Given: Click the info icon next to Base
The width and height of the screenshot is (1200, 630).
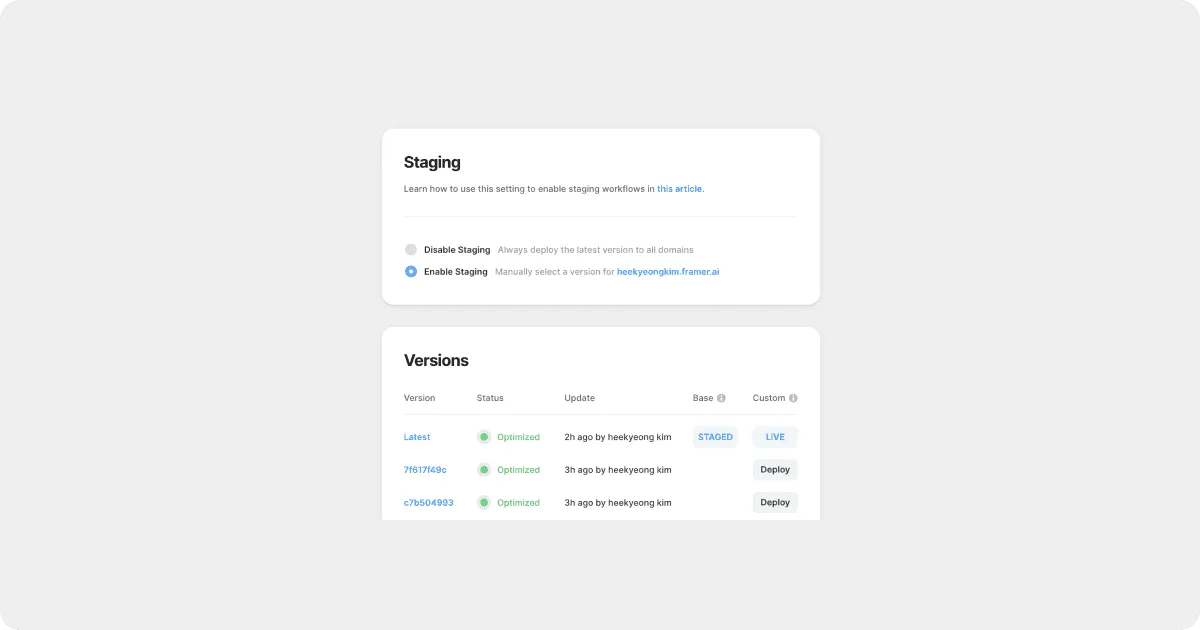Looking at the screenshot, I should coord(721,398).
